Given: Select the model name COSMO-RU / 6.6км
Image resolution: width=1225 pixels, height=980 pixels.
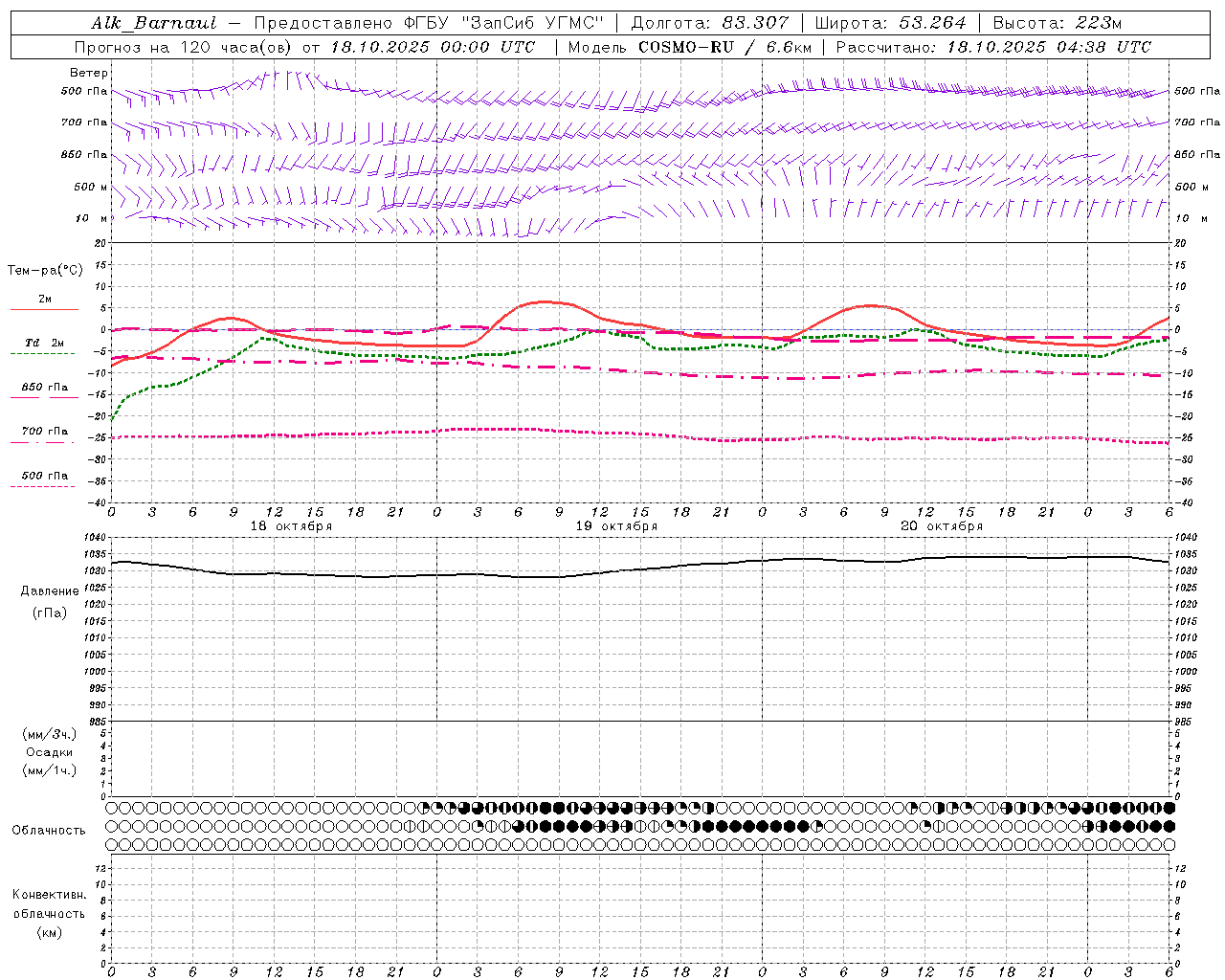Looking at the screenshot, I should click(x=724, y=47).
